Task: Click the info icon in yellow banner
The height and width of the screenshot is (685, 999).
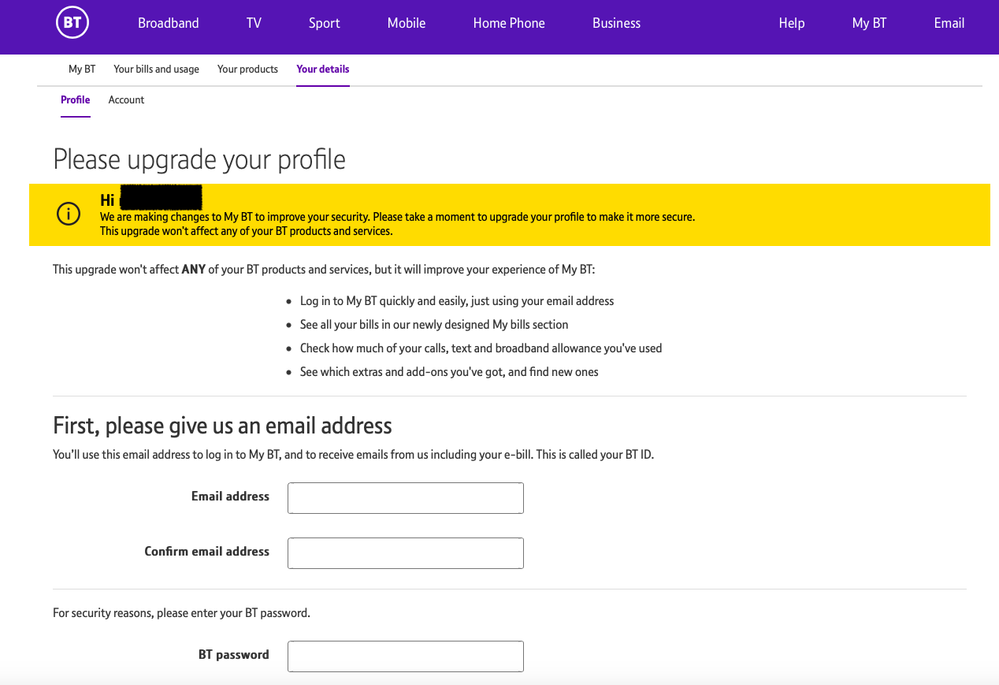Action: pyautogui.click(x=68, y=214)
